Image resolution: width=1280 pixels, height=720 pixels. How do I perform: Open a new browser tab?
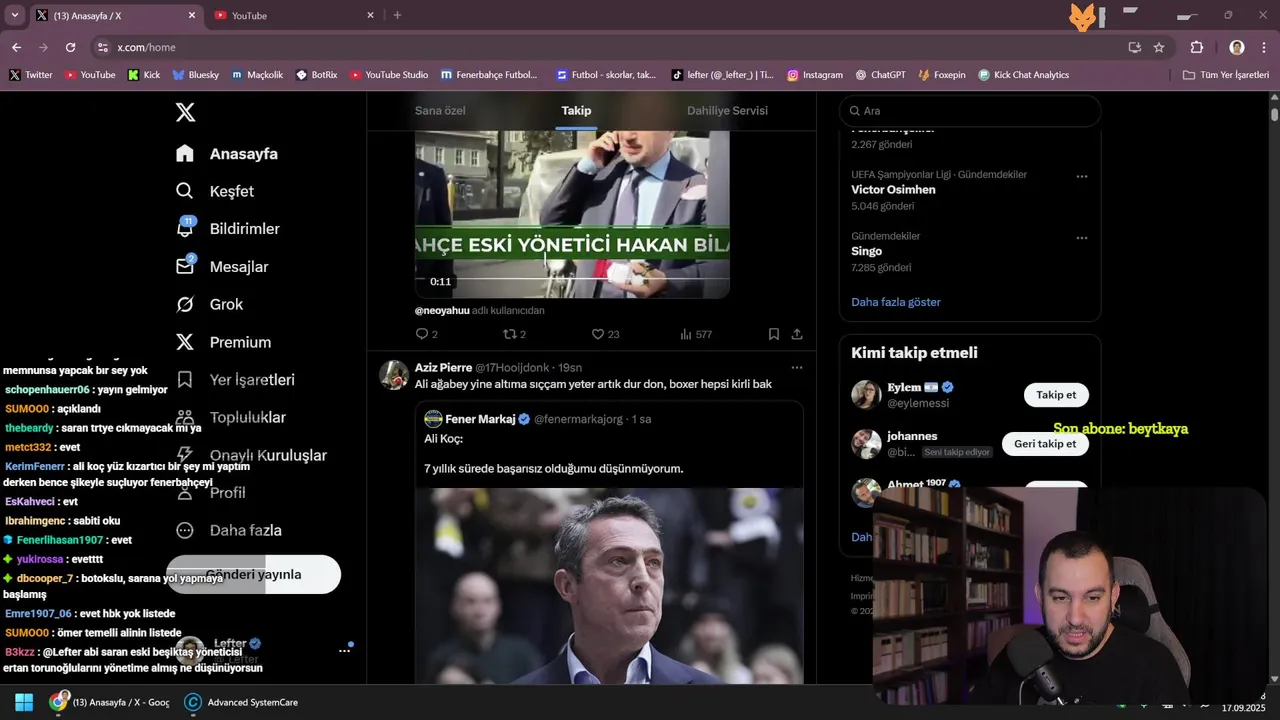[397, 15]
